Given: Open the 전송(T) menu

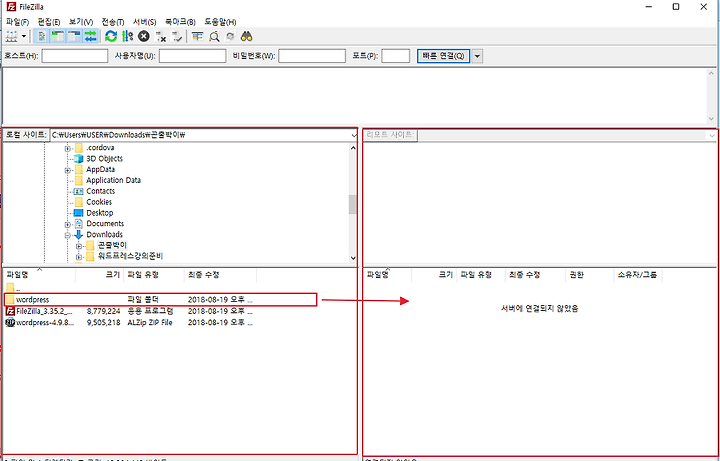Looking at the screenshot, I should [112, 22].
